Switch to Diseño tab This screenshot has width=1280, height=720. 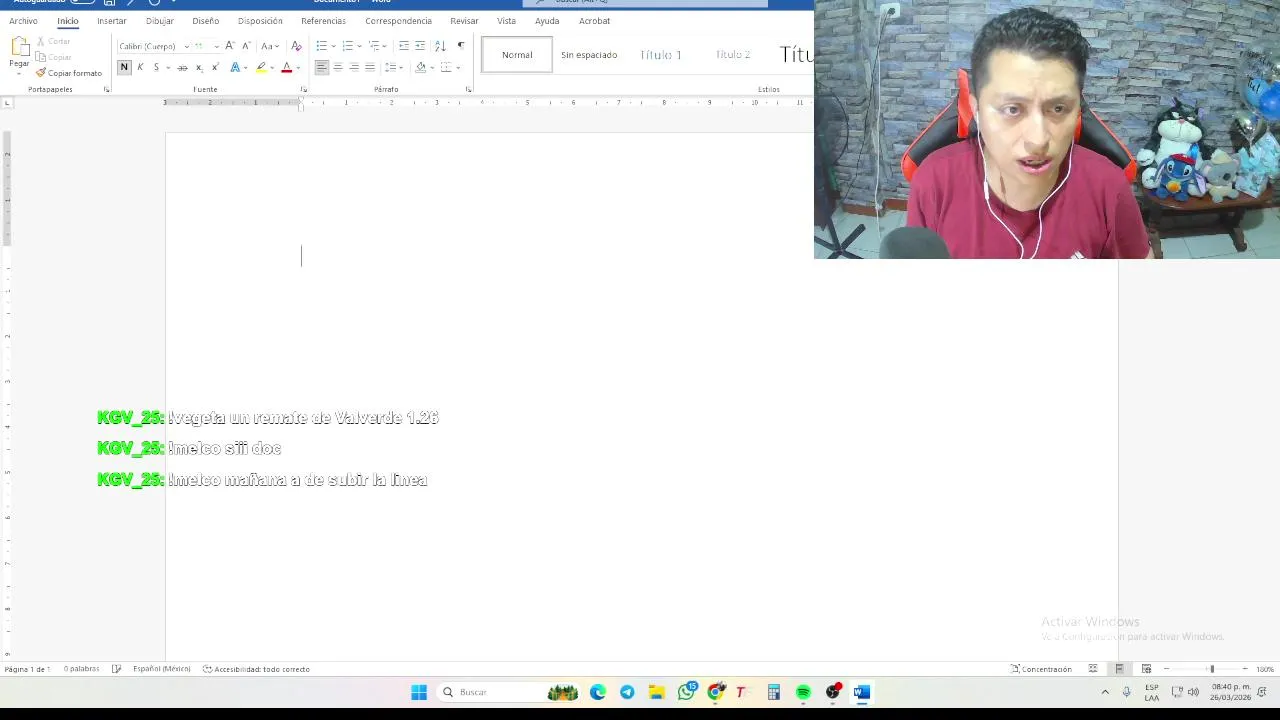(x=206, y=20)
